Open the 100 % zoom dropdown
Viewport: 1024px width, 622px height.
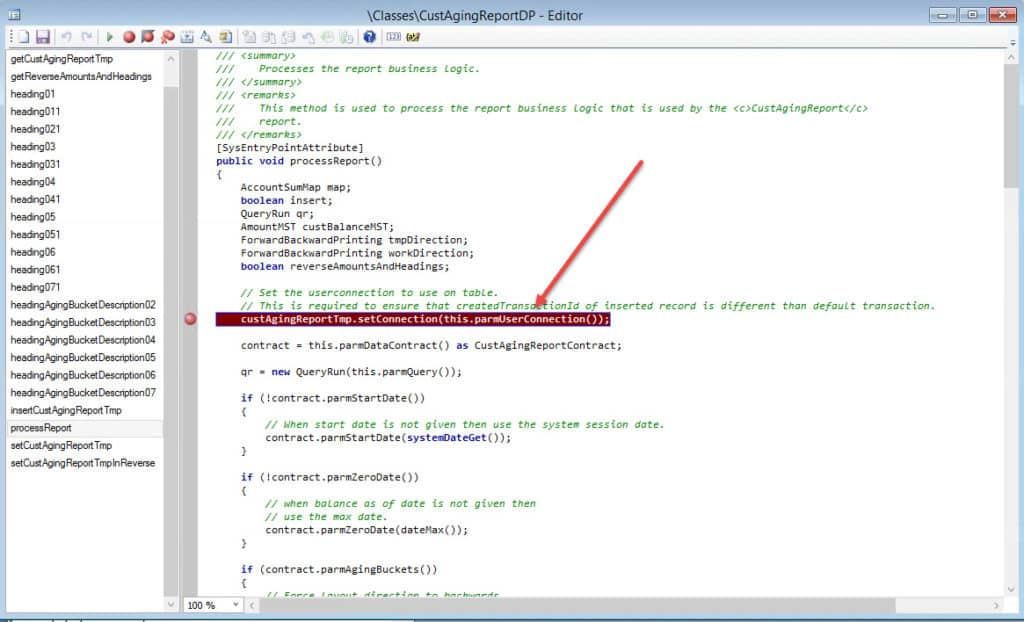point(236,605)
